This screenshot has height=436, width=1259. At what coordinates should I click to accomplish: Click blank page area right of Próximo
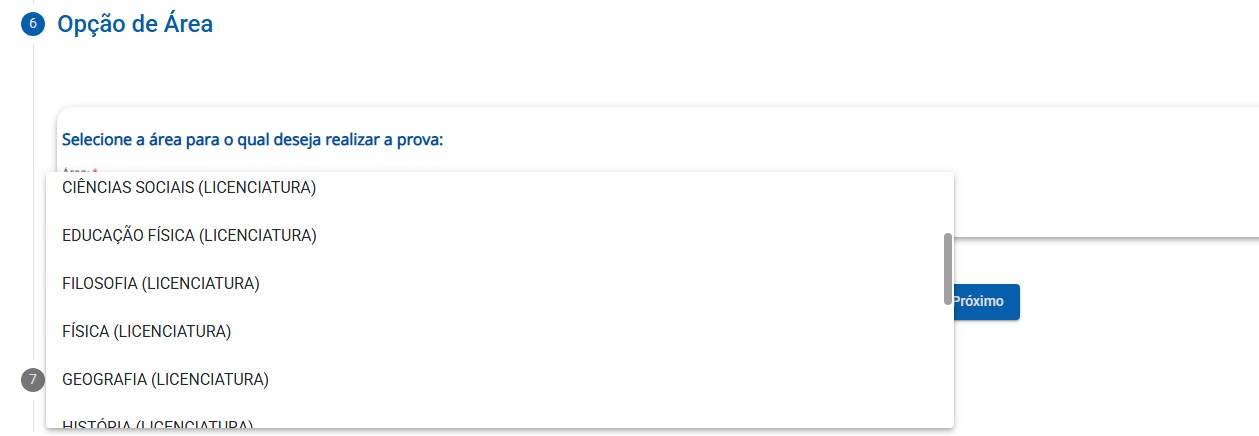[x=1140, y=302]
